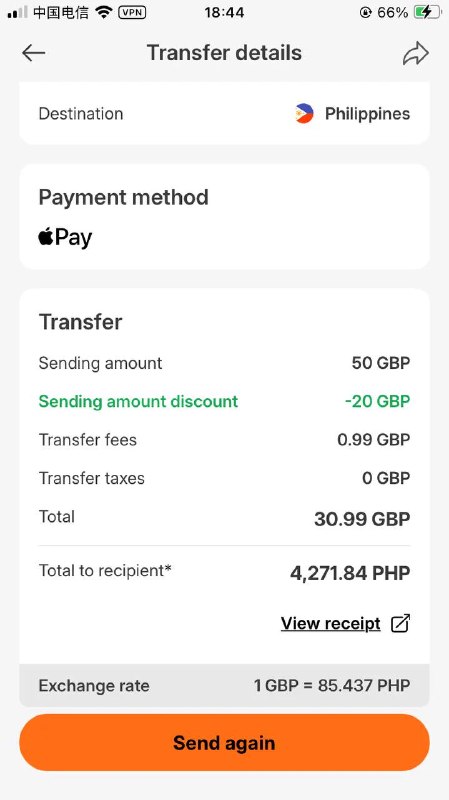Viewport: 449px width, 800px height.
Task: Tap the cellular signal bars icon
Action: click(17, 12)
